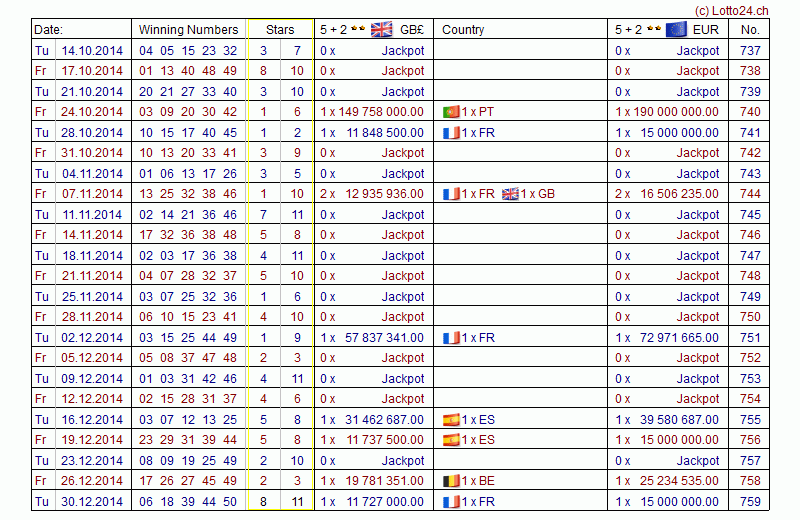Image resolution: width=800 pixels, height=520 pixels.
Task: Select the 149 758 000.00 prize amount
Action: click(x=384, y=112)
